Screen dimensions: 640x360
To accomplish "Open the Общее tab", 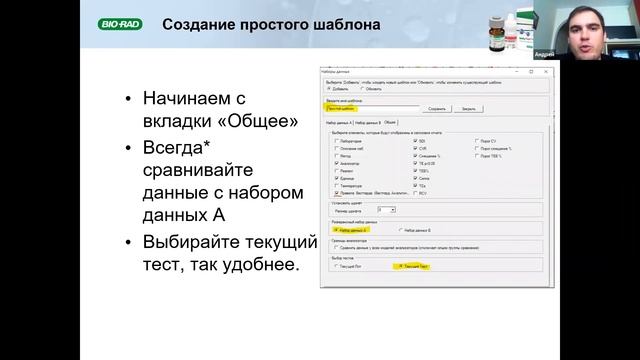I will pyautogui.click(x=390, y=122).
